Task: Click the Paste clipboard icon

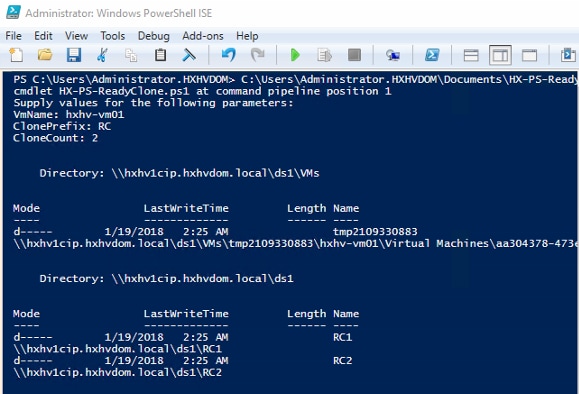Action: coord(160,55)
